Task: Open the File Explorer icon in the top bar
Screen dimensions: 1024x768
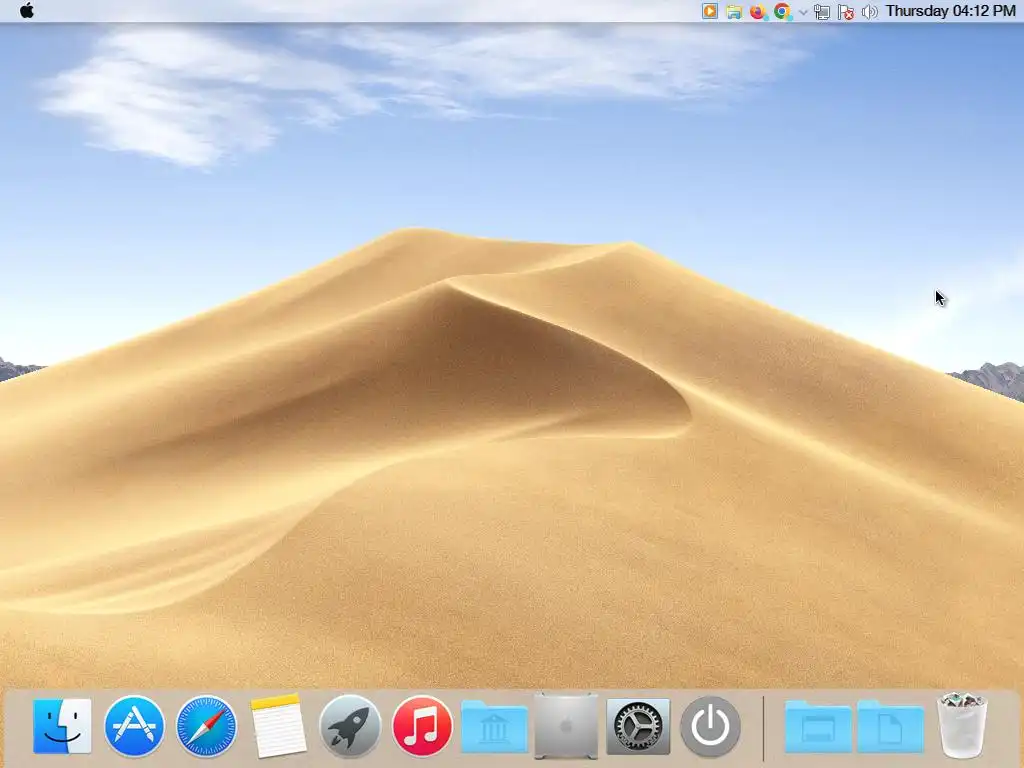Action: click(734, 12)
